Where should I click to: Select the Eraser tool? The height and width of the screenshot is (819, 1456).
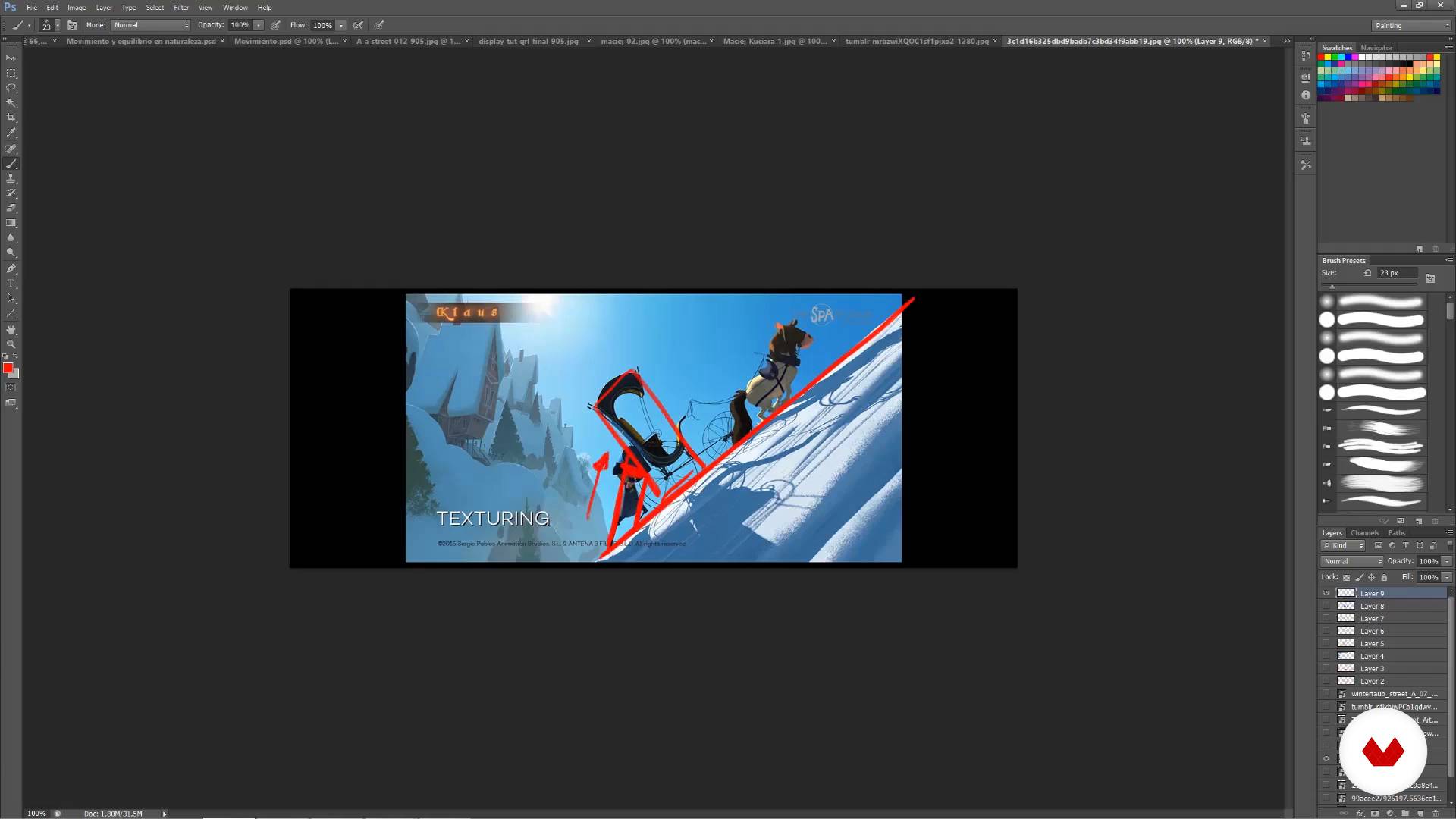[x=11, y=208]
